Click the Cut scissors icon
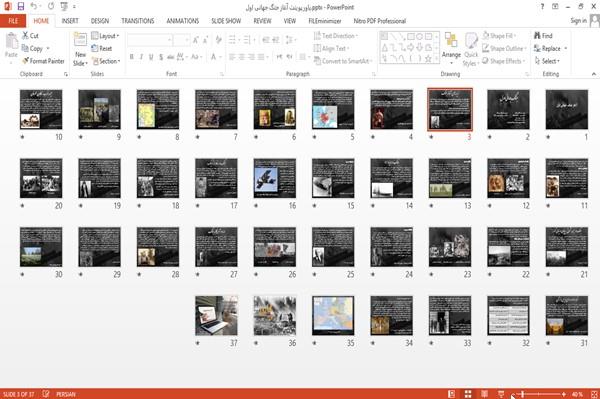This screenshot has width=600, height=399. click(x=25, y=36)
